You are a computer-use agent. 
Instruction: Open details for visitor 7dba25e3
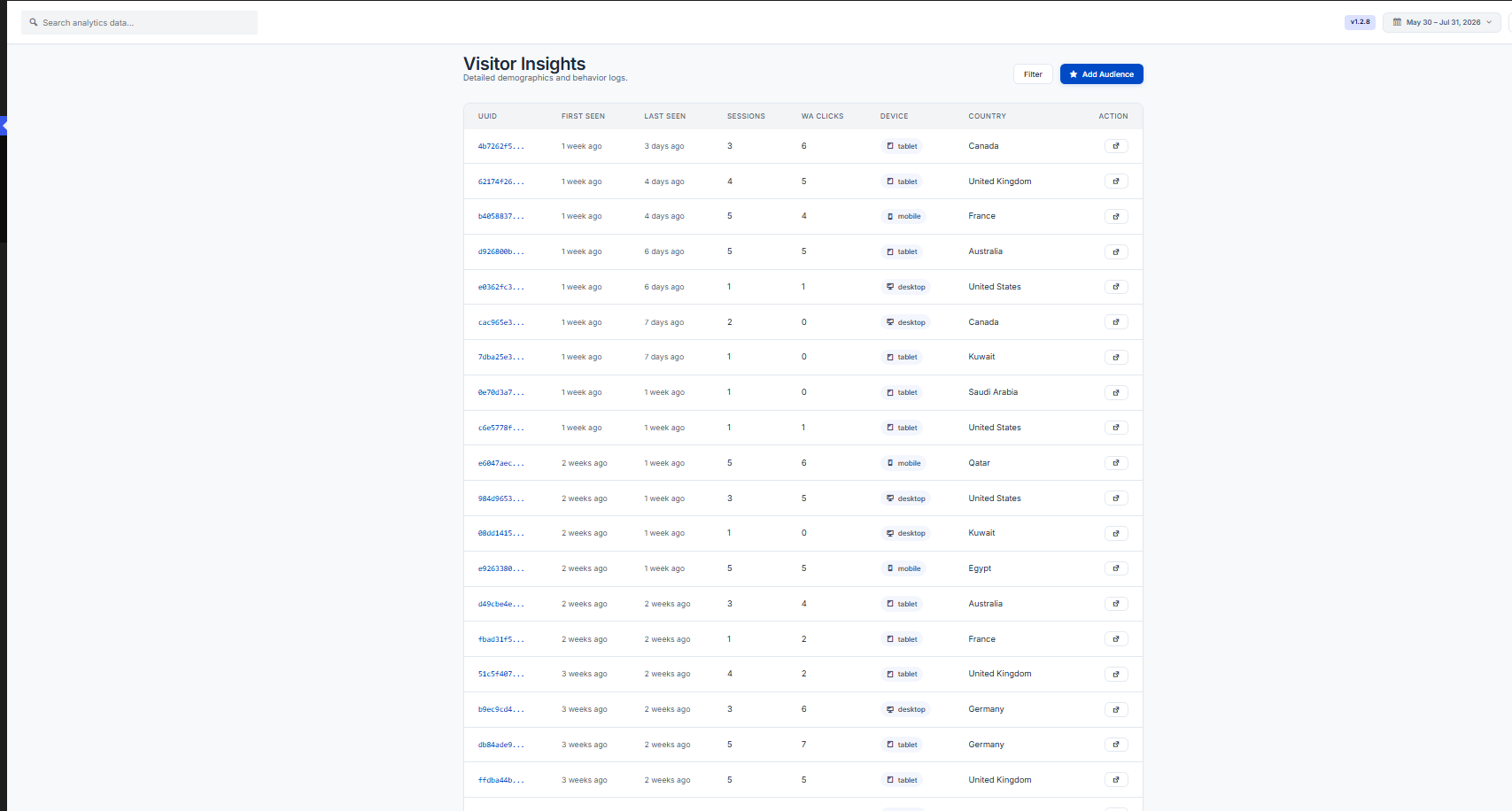tap(1116, 357)
